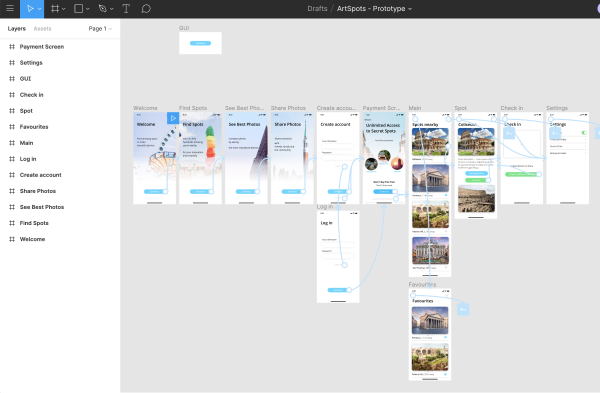This screenshot has height=393, width=600.
Task: Open file options chevron beside ArtSpots - Prototype
Action: (x=410, y=9)
